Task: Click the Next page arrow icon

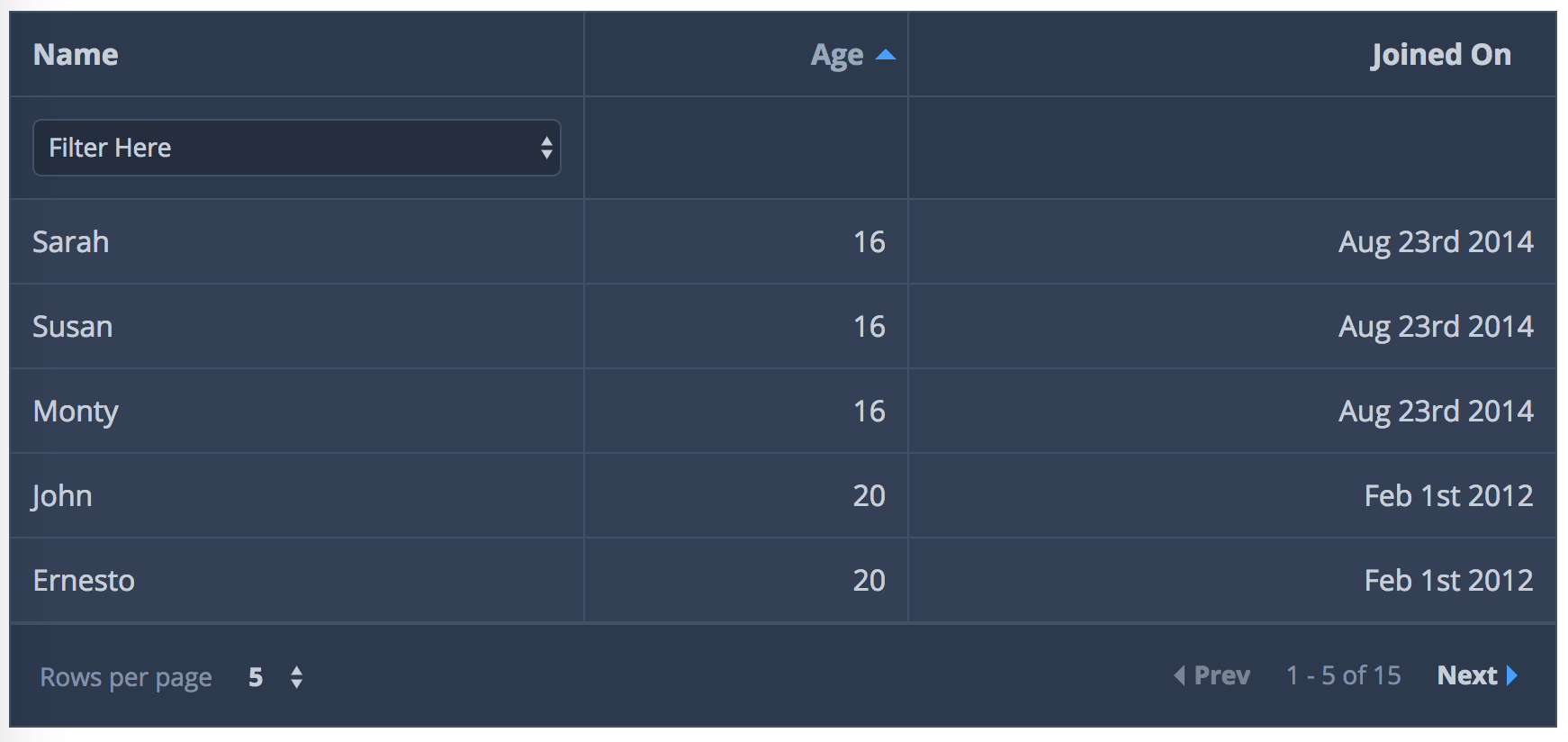Action: coord(1512,675)
